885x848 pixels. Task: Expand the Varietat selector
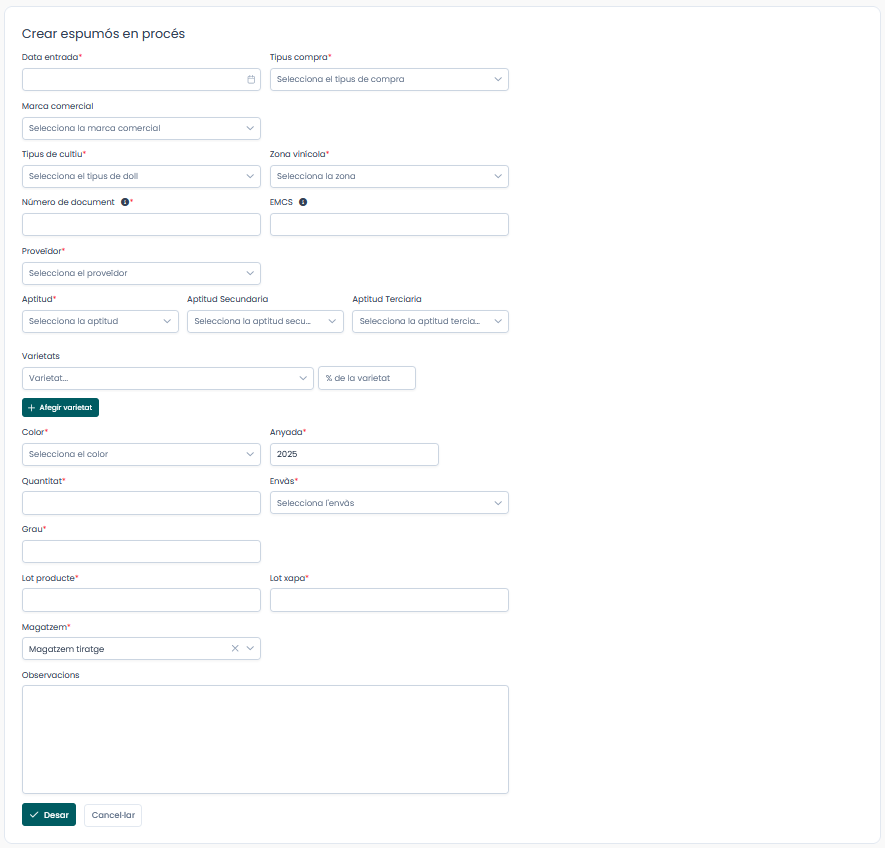168,378
